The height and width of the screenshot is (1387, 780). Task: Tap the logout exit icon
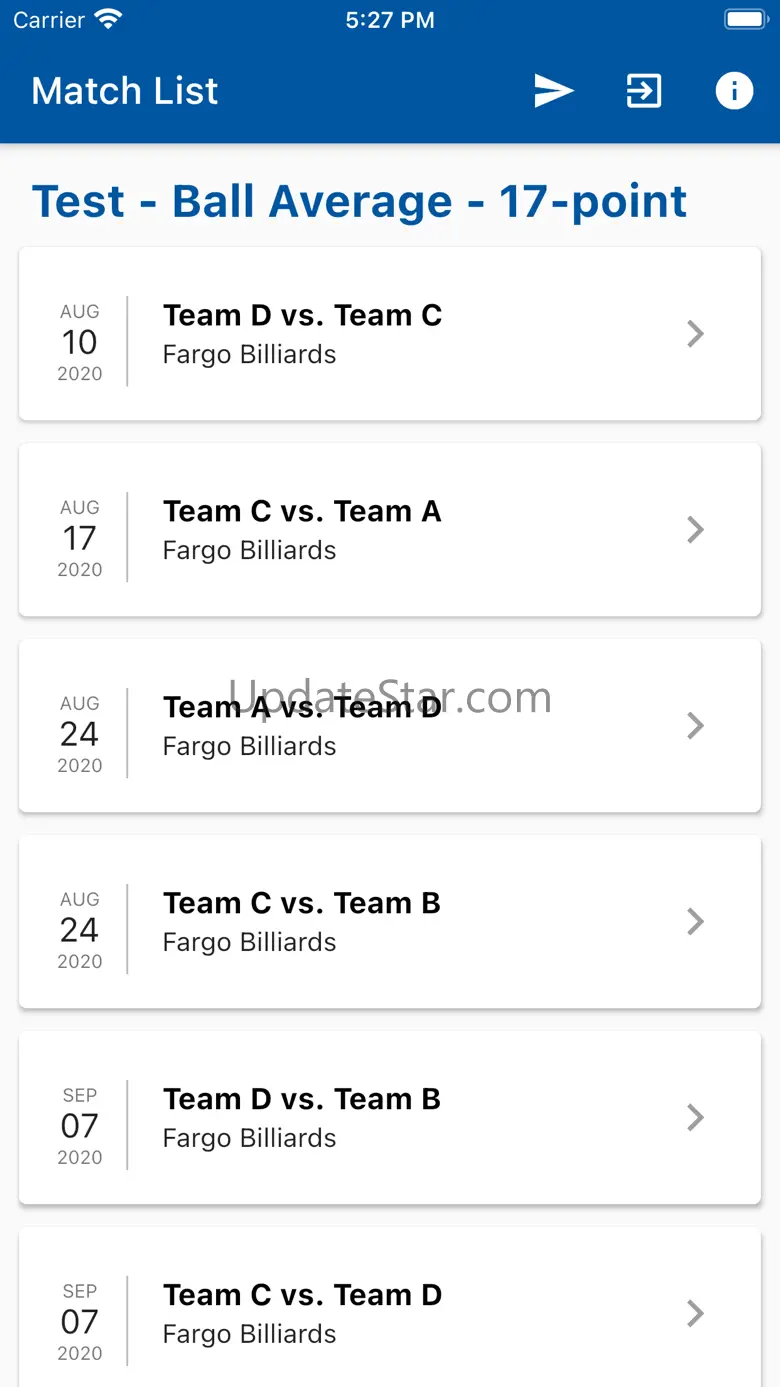click(643, 91)
